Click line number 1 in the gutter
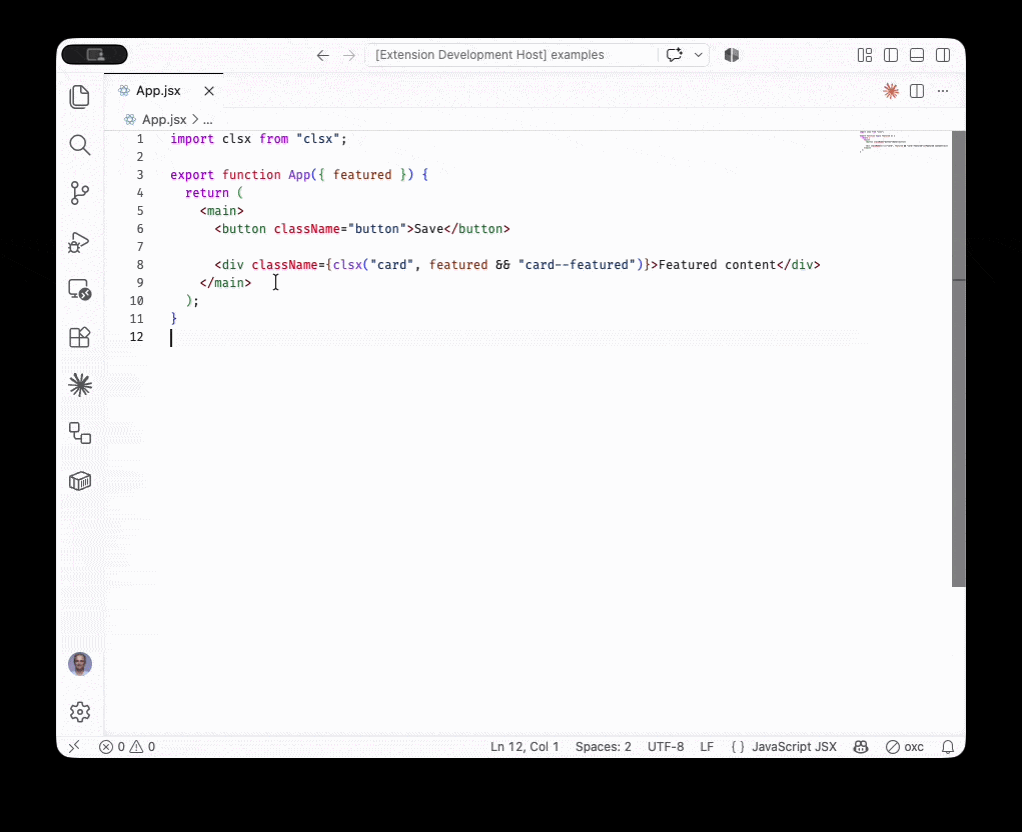This screenshot has width=1022, height=832. (x=139, y=139)
